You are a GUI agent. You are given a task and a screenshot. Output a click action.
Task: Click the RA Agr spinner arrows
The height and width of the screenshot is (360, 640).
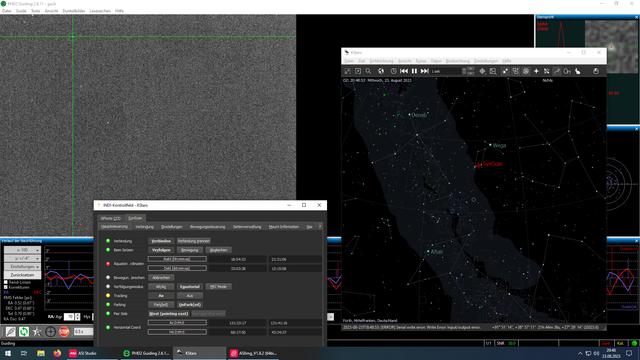click(78, 317)
